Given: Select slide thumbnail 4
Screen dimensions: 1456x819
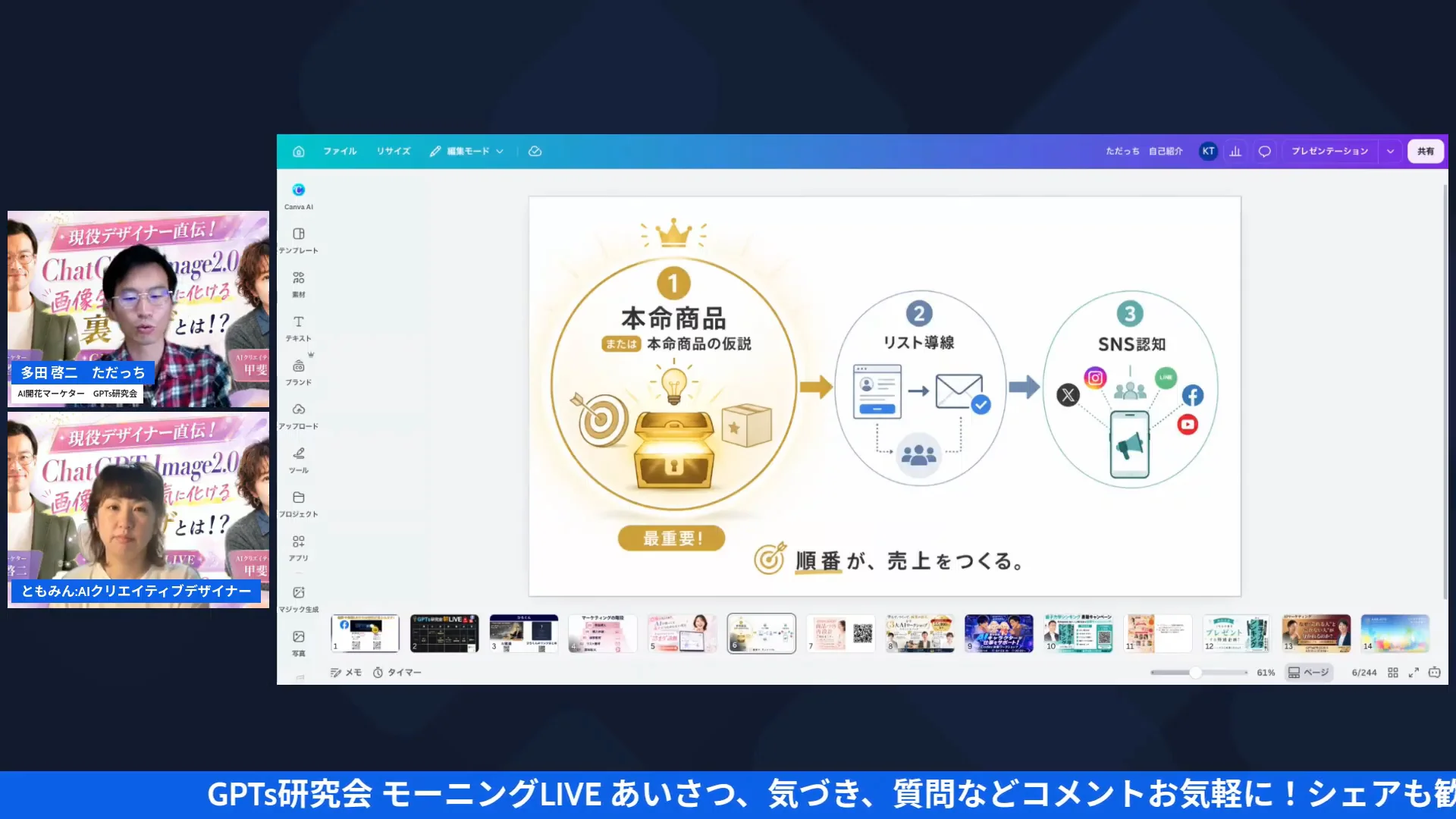Looking at the screenshot, I should tap(603, 633).
